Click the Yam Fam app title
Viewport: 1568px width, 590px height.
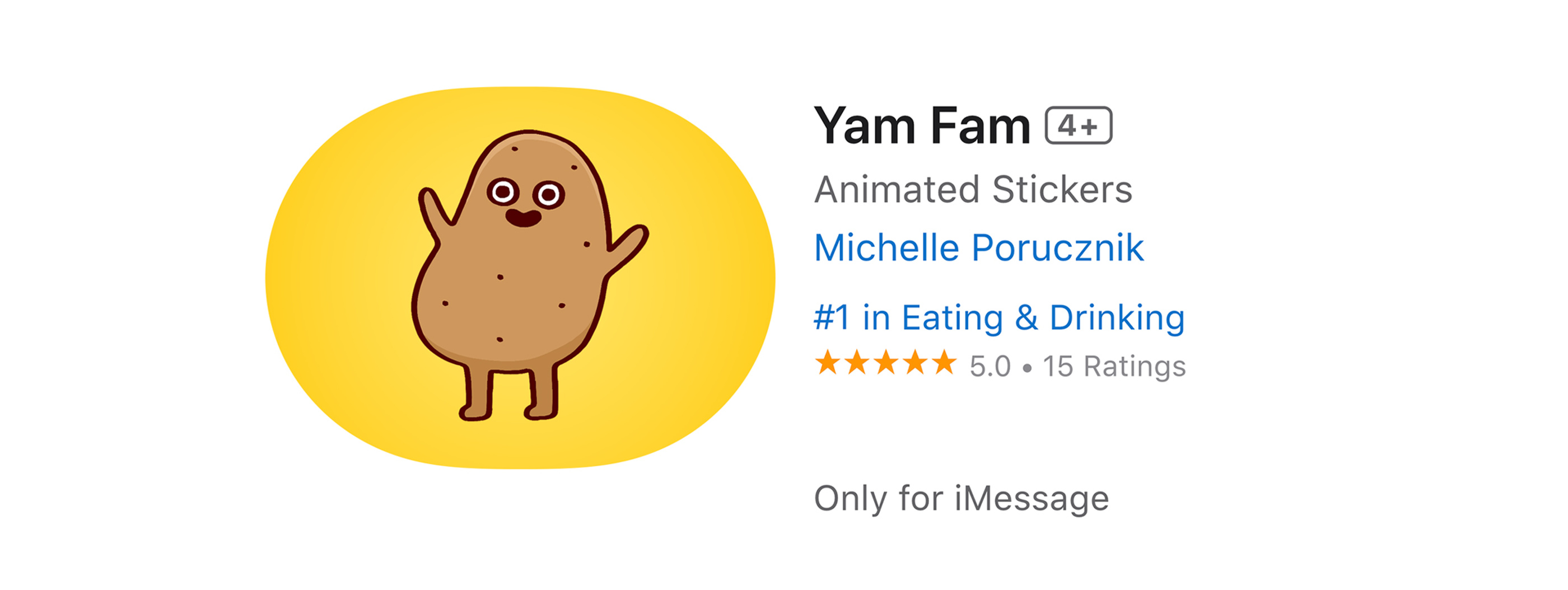coord(922,126)
